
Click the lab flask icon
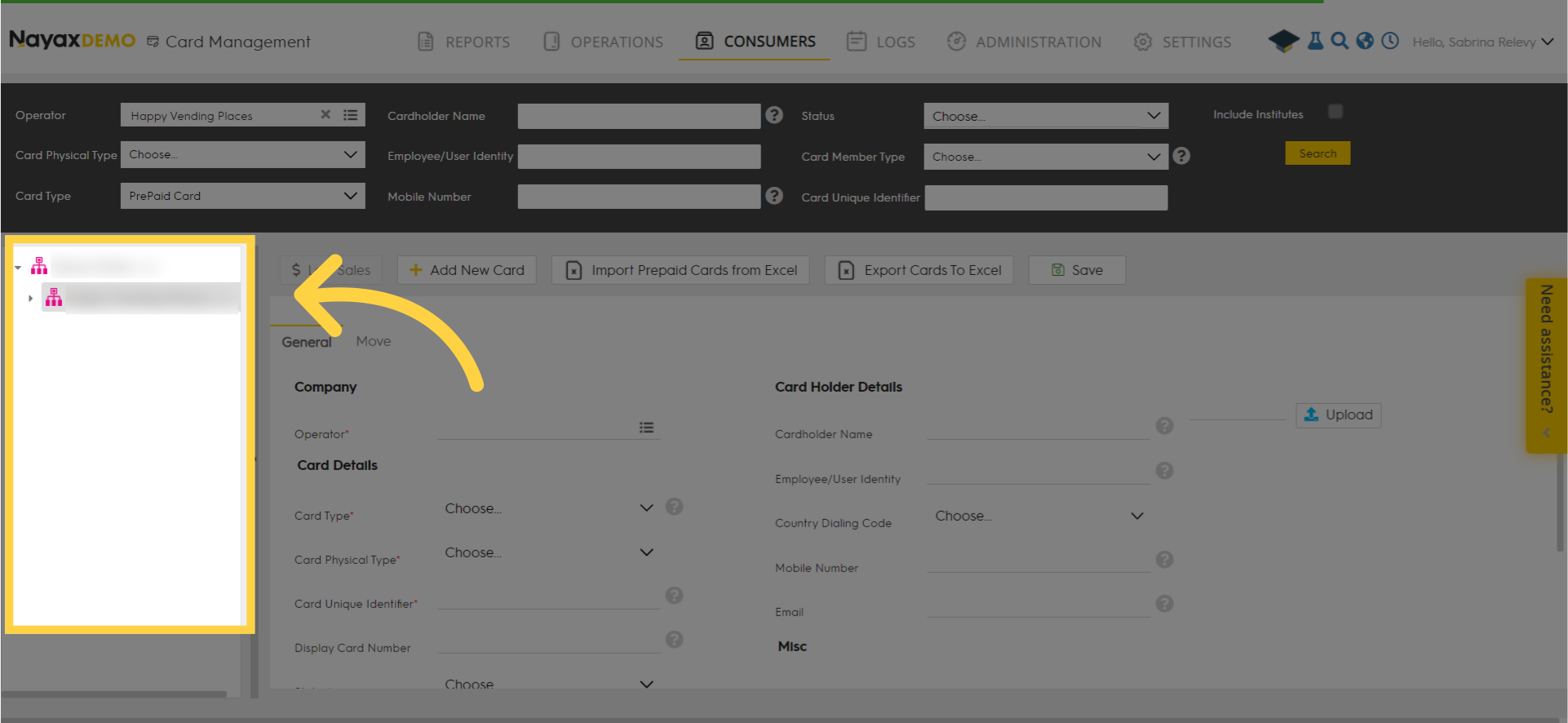click(x=1315, y=41)
